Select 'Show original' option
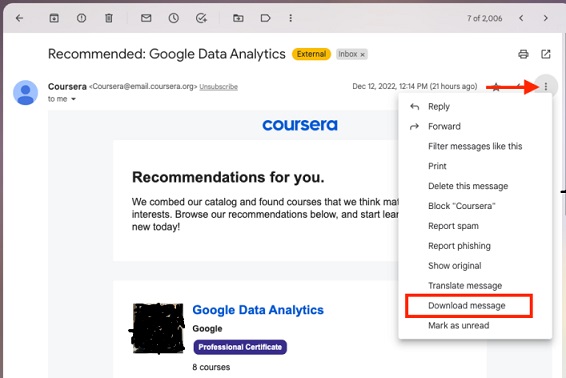 pyautogui.click(x=475, y=266)
